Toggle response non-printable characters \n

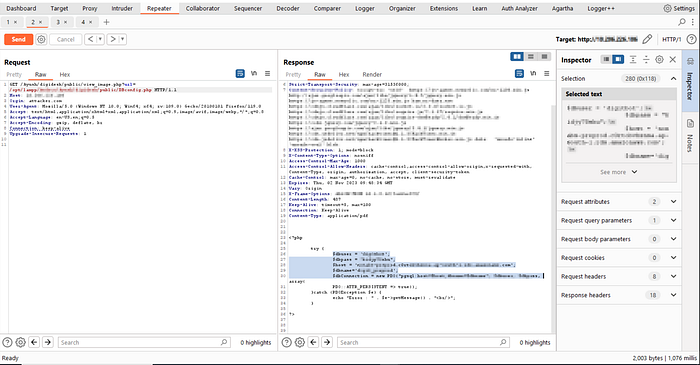[x=533, y=74]
